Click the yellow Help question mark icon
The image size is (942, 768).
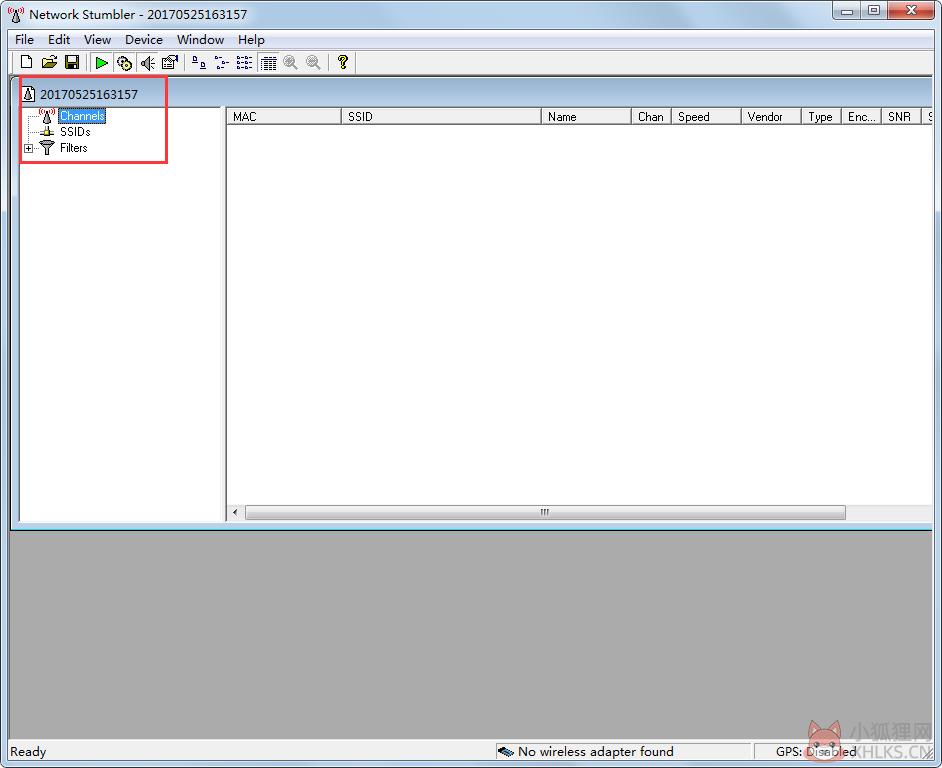tap(343, 62)
